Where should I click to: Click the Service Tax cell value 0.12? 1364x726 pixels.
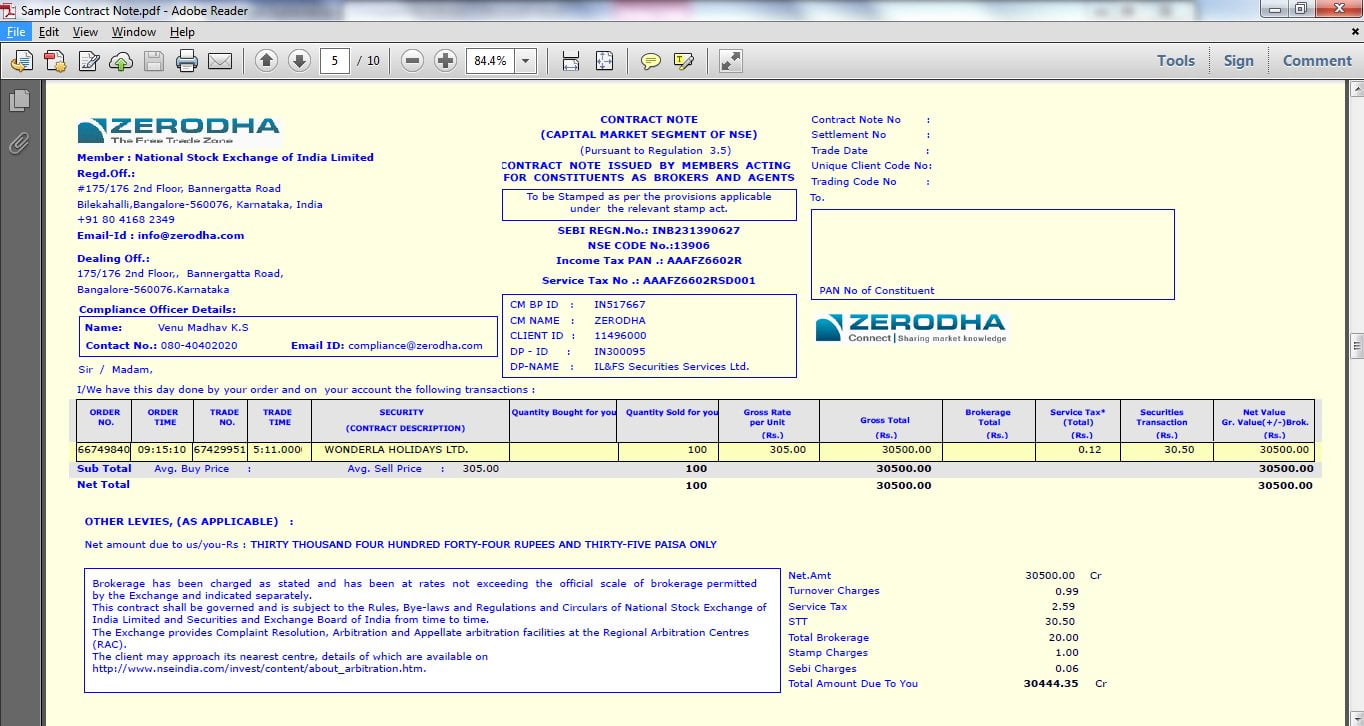pyautogui.click(x=1090, y=450)
